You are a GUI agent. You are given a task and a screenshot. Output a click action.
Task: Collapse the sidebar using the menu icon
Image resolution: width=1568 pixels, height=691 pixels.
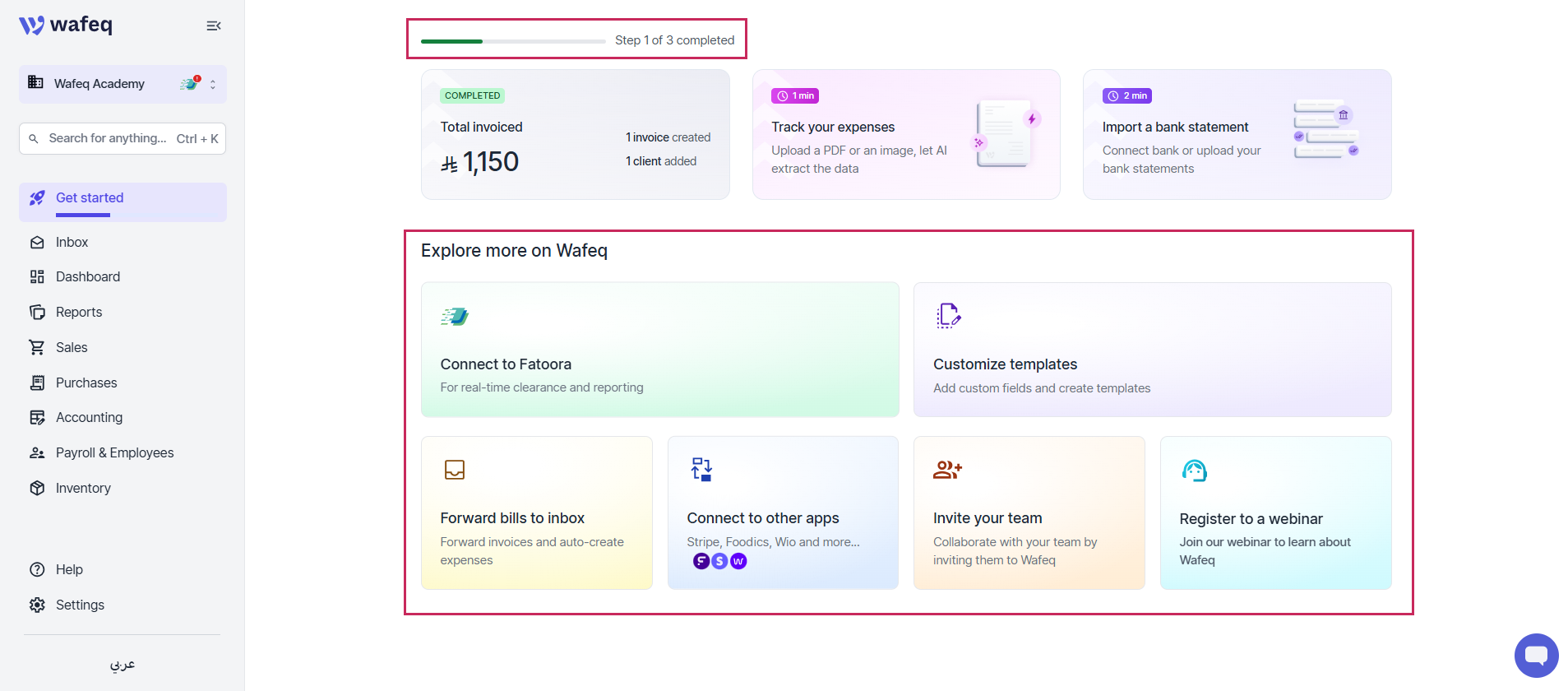pos(213,26)
